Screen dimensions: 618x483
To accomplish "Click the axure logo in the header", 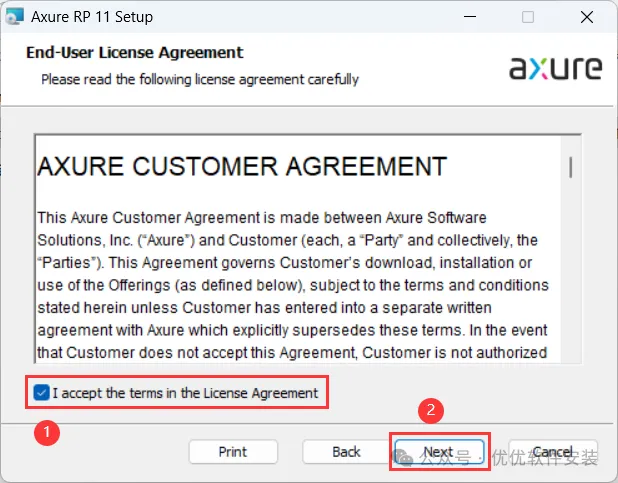I will 556,68.
